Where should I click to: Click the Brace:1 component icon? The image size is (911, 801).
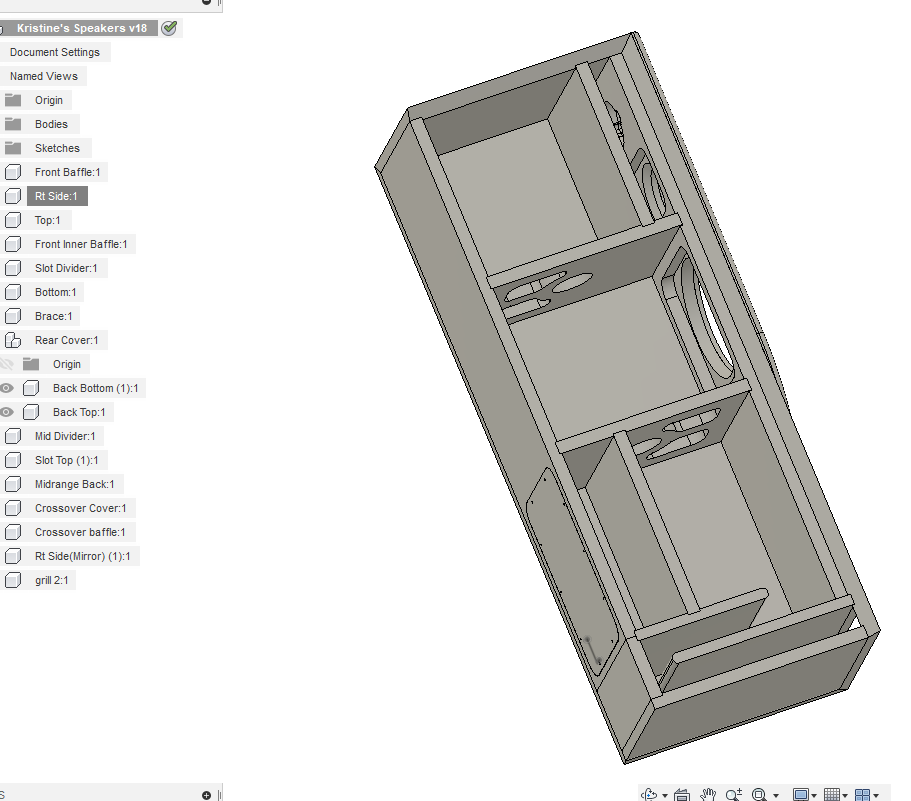[13, 316]
